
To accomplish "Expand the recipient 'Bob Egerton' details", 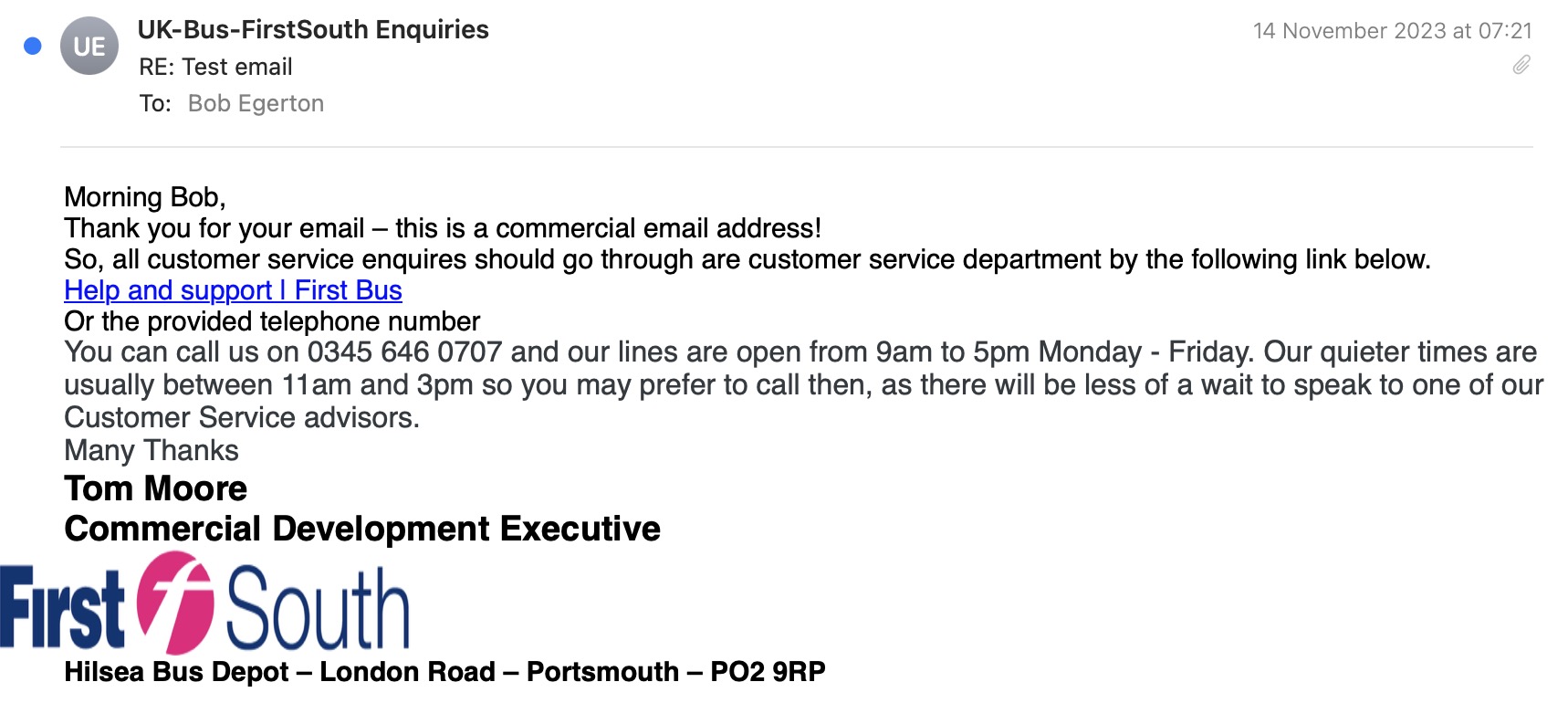I will (256, 102).
